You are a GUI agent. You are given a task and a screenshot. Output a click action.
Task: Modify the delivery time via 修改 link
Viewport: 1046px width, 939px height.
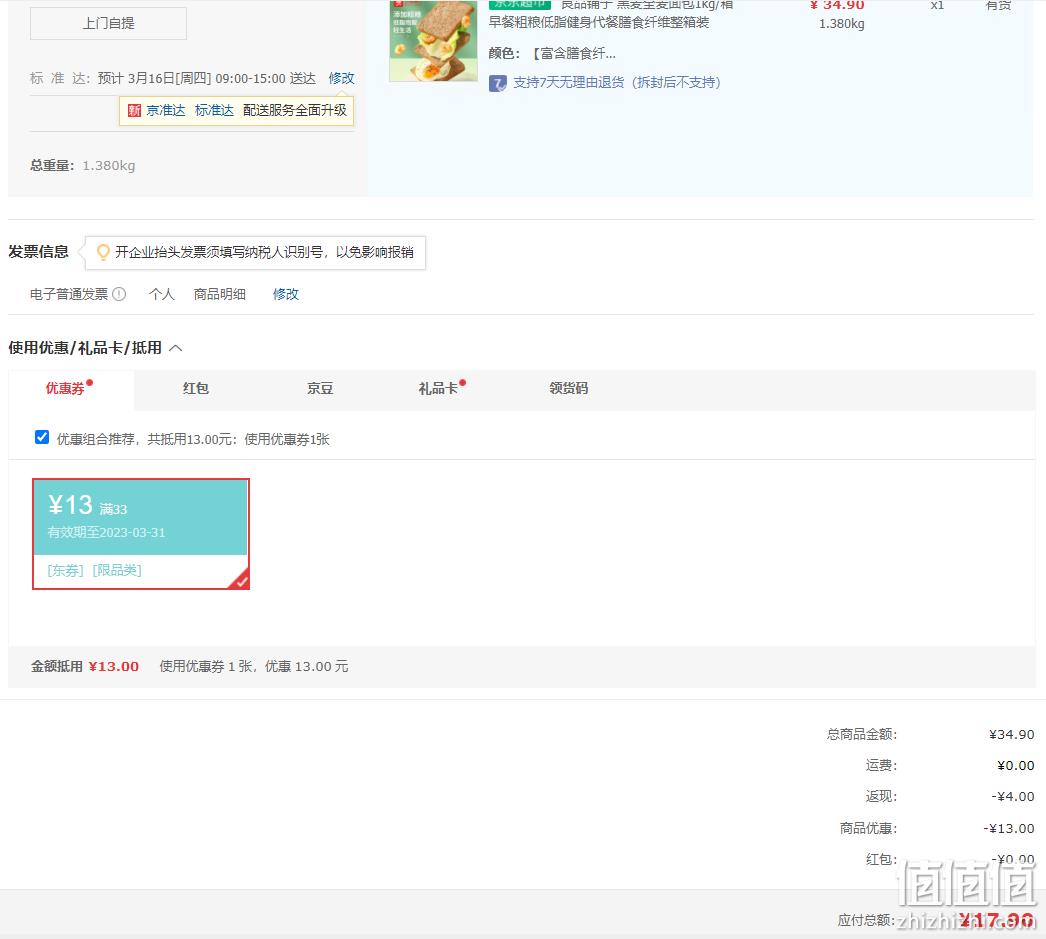pyautogui.click(x=341, y=78)
